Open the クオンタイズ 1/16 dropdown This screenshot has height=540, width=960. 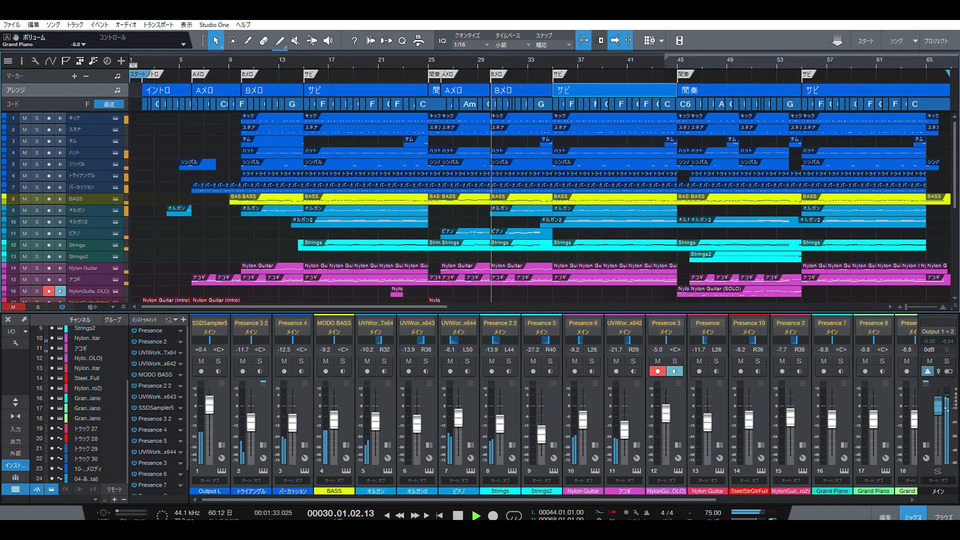tap(470, 44)
